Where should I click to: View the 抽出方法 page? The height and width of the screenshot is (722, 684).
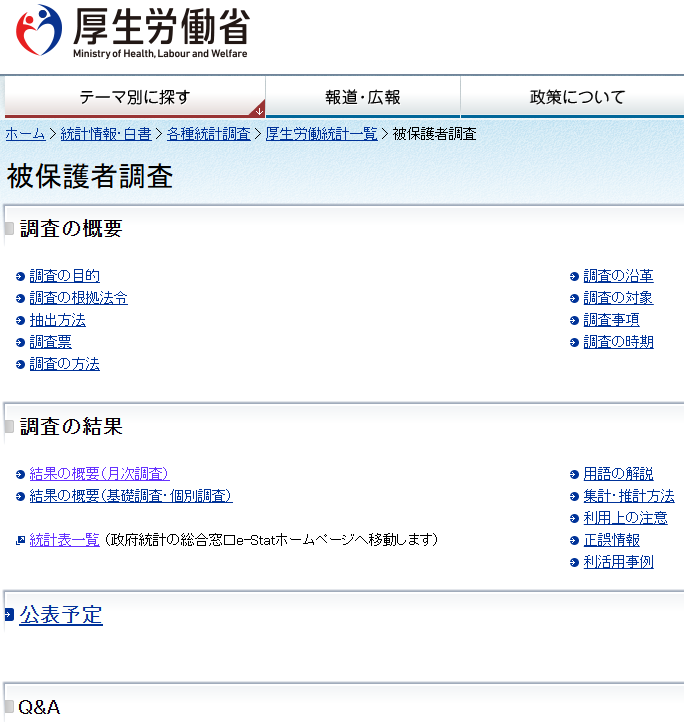pos(57,320)
